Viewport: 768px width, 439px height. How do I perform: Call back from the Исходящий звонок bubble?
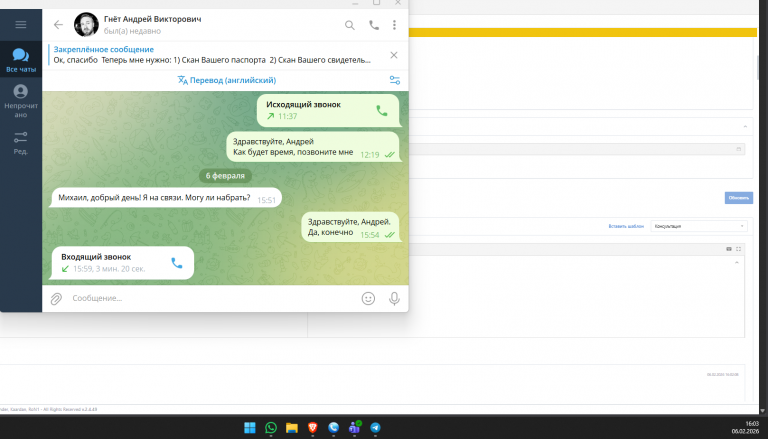pyautogui.click(x=382, y=111)
